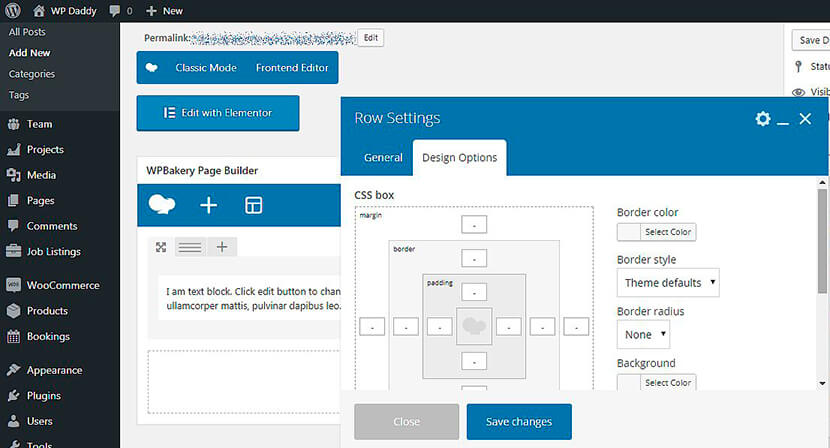
Task: Click the Close button in Row Settings
Action: (407, 422)
